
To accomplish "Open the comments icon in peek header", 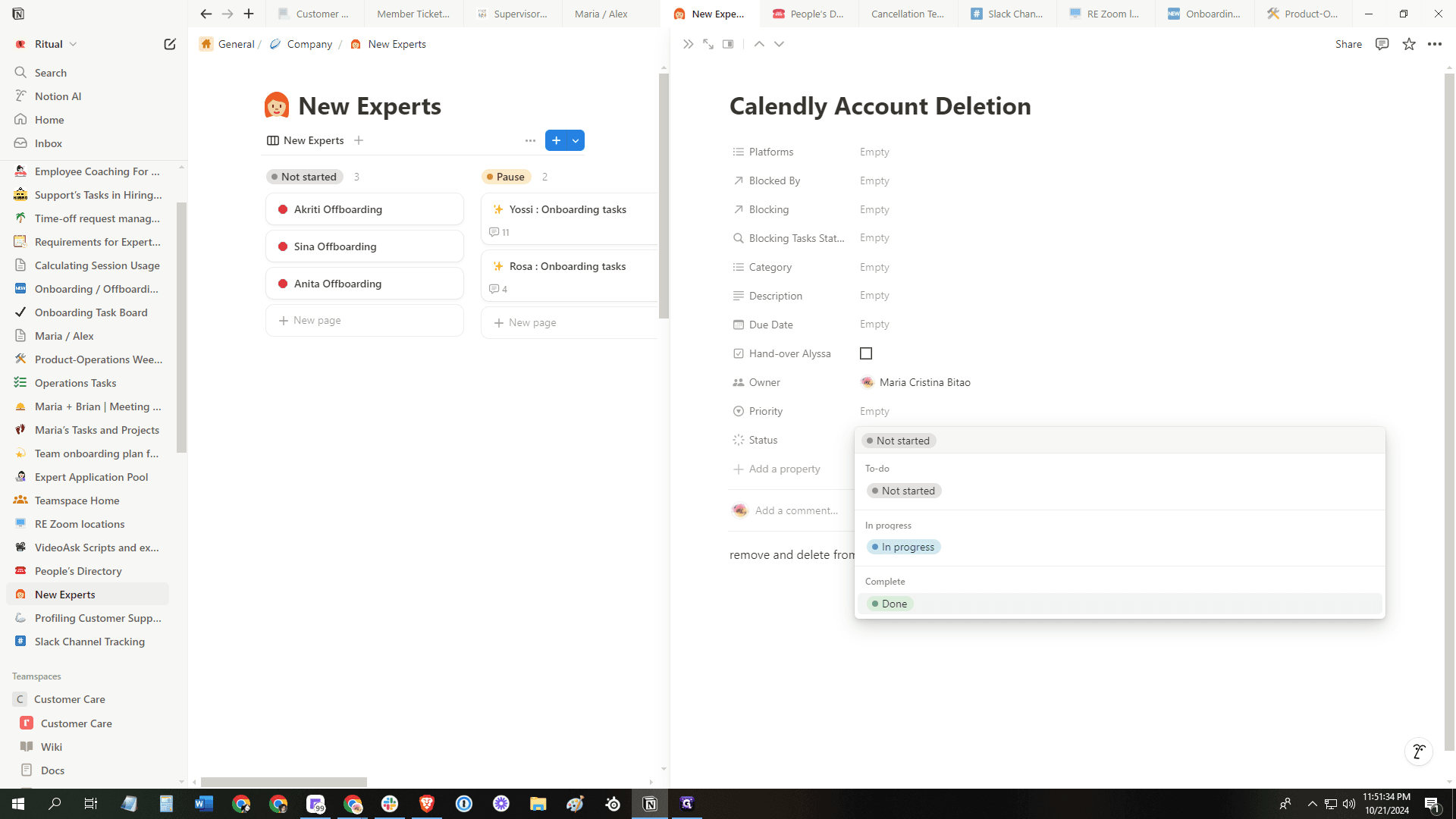I will 1382,44.
